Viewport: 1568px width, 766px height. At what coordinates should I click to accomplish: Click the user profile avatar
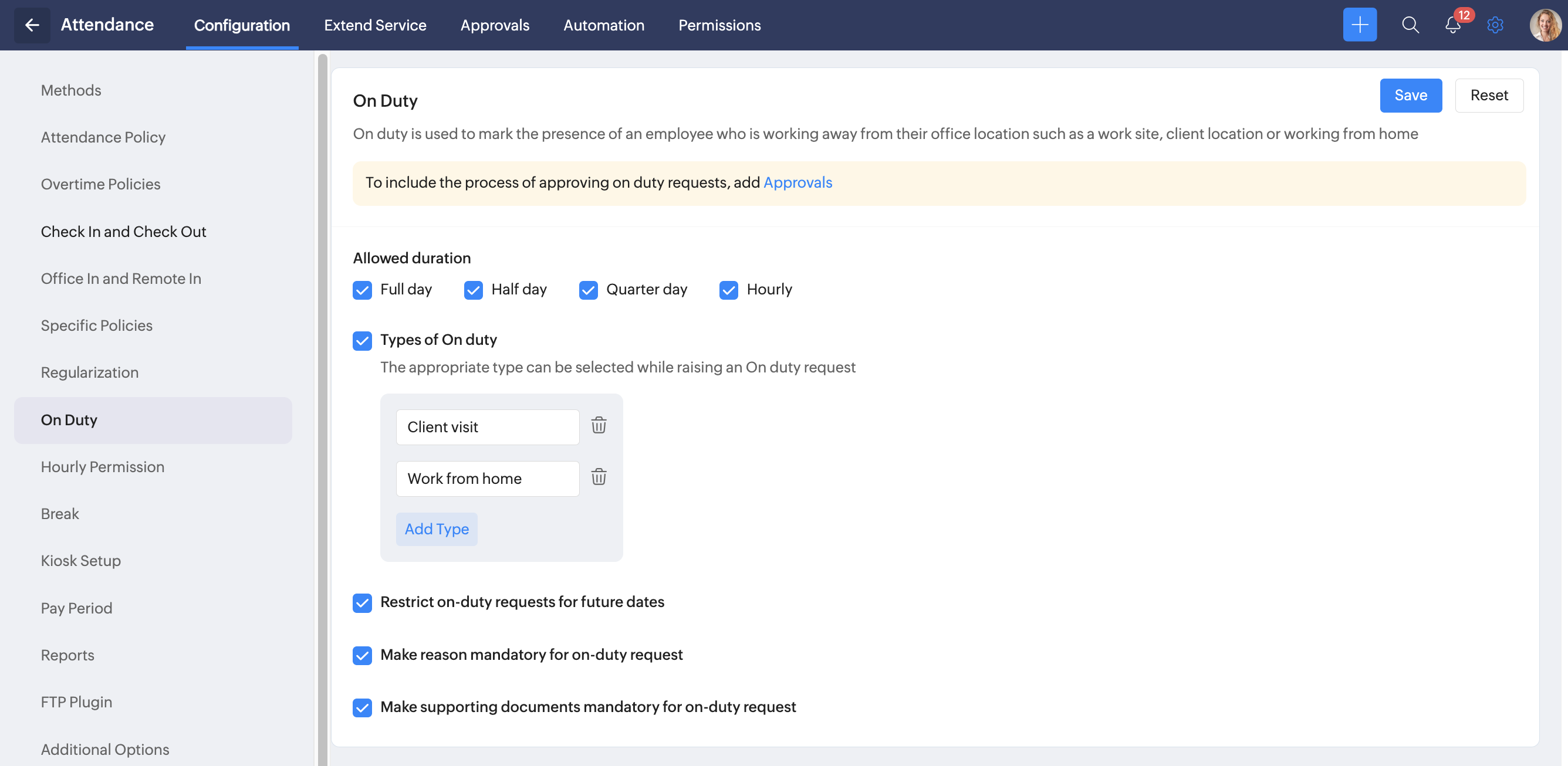pos(1545,25)
